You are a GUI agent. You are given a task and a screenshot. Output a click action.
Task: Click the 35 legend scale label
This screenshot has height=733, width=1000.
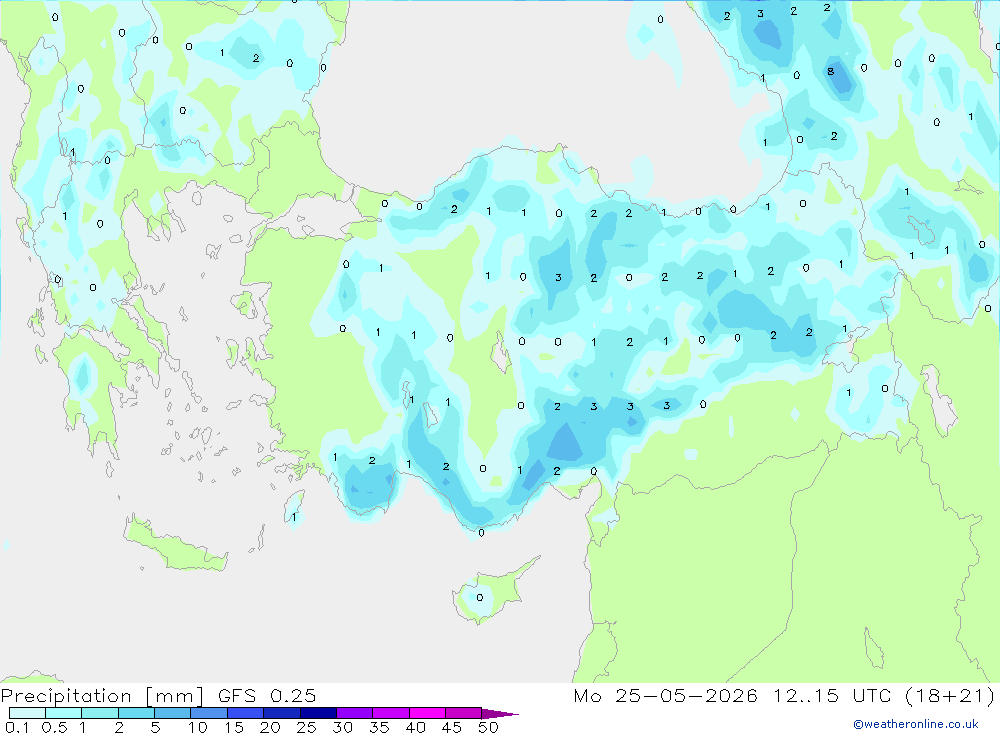click(x=379, y=727)
